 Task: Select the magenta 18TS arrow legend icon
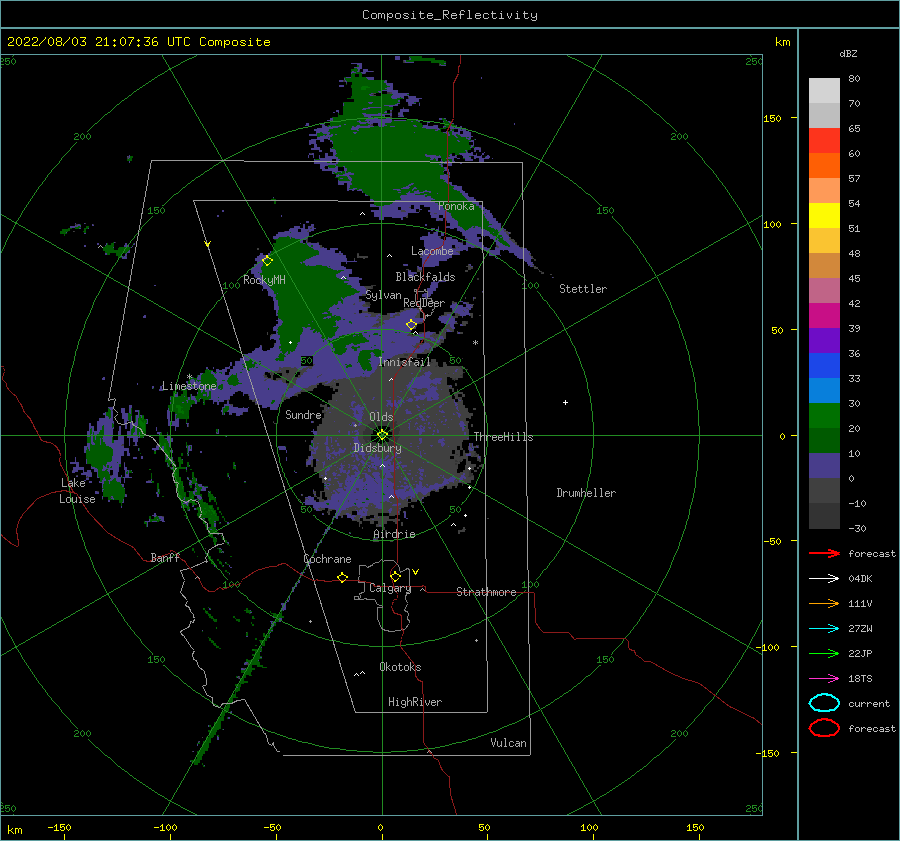824,679
